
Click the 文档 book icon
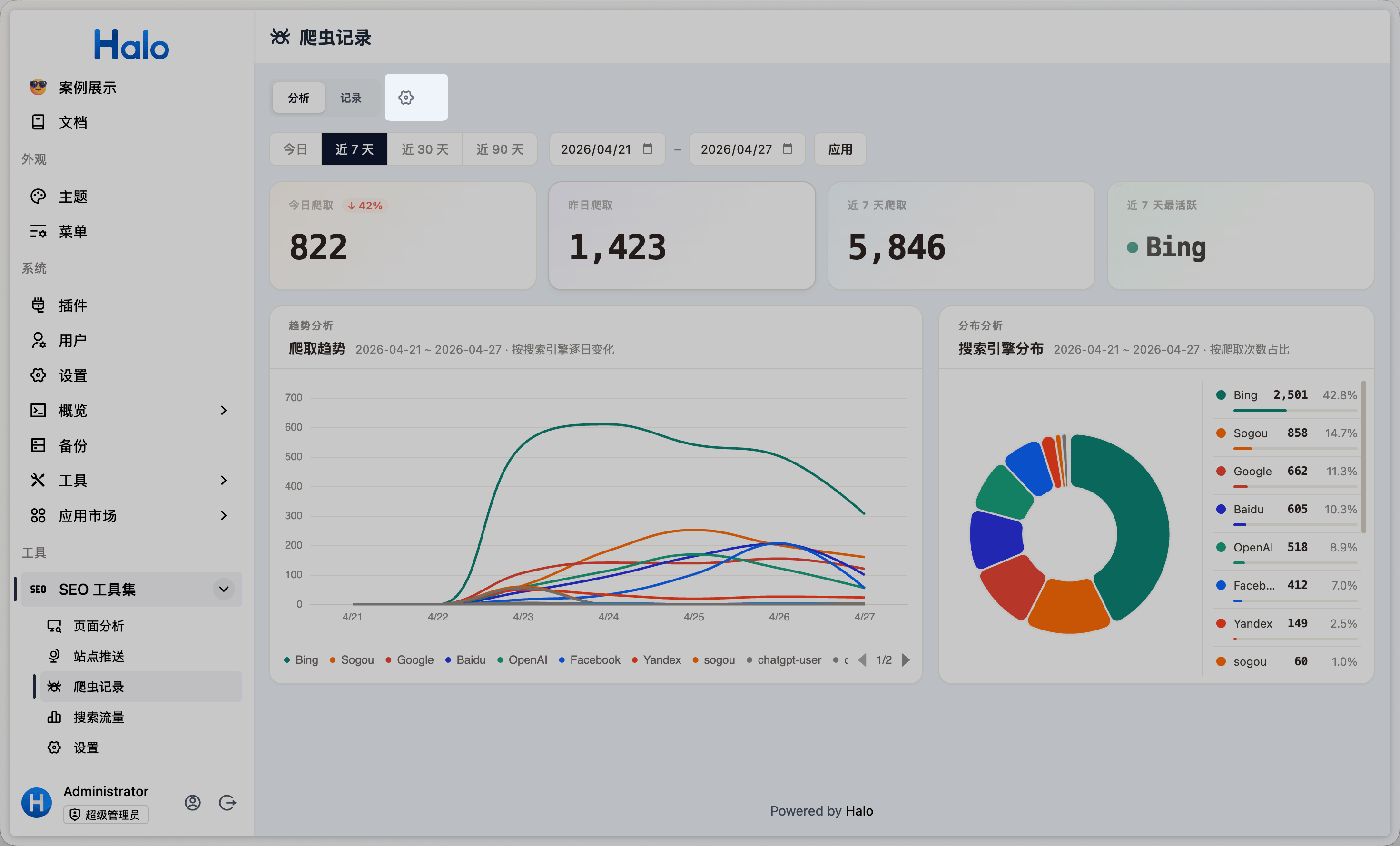38,122
